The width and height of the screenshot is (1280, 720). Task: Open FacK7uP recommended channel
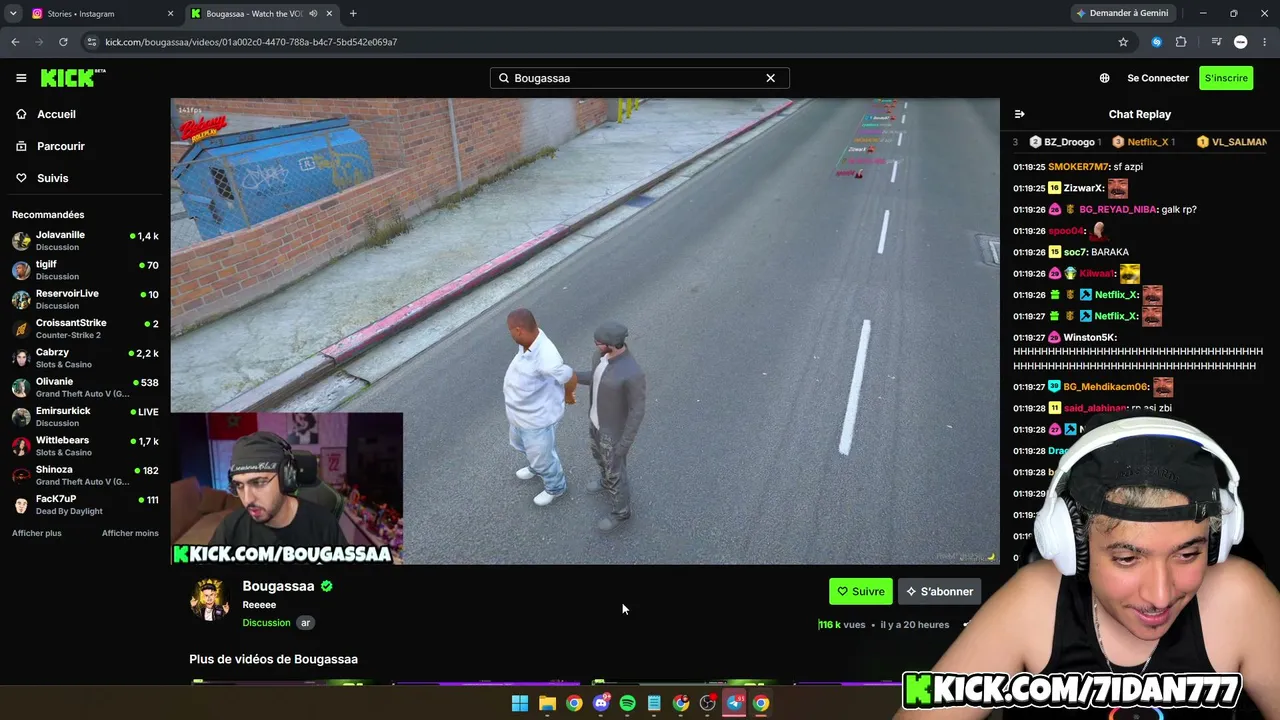[x=85, y=505]
